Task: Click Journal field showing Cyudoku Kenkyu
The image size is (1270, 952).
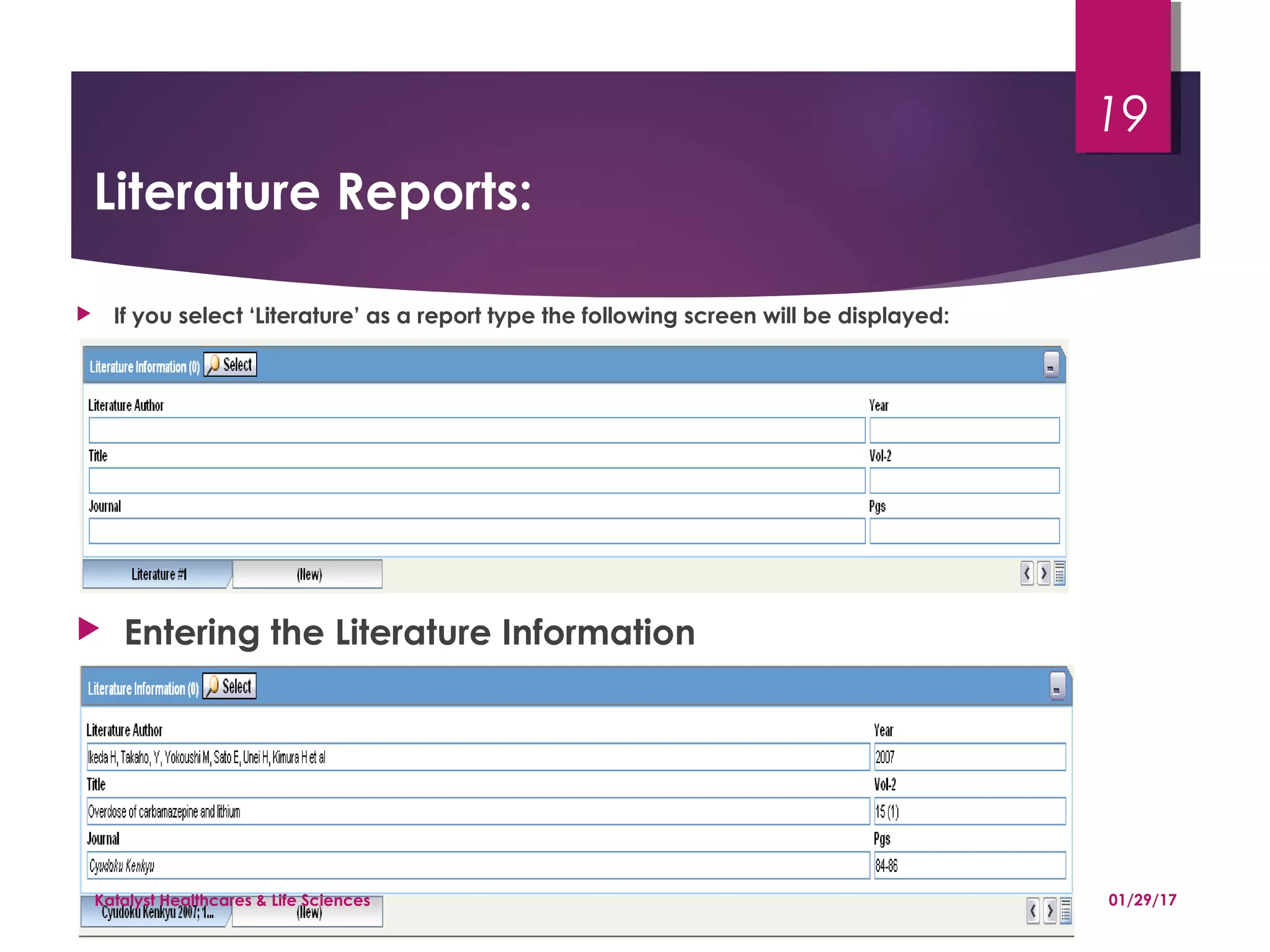Action: point(478,865)
